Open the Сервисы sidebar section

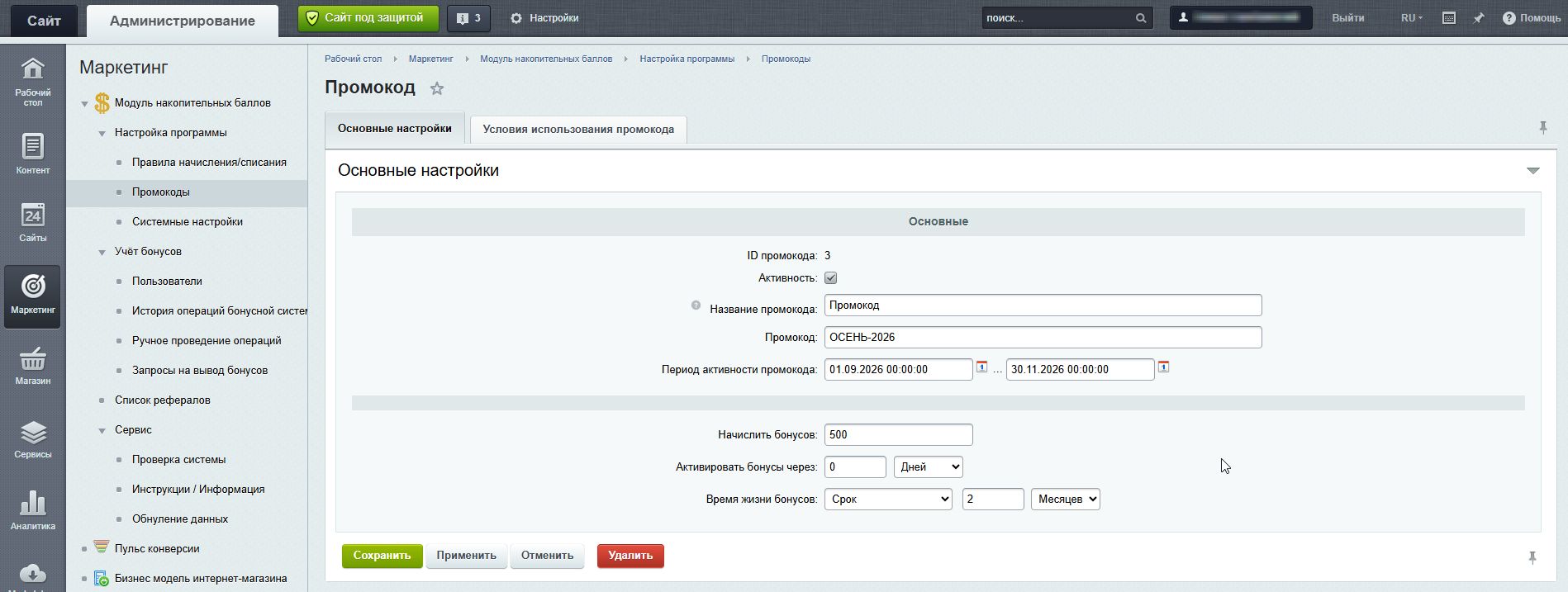[x=33, y=439]
